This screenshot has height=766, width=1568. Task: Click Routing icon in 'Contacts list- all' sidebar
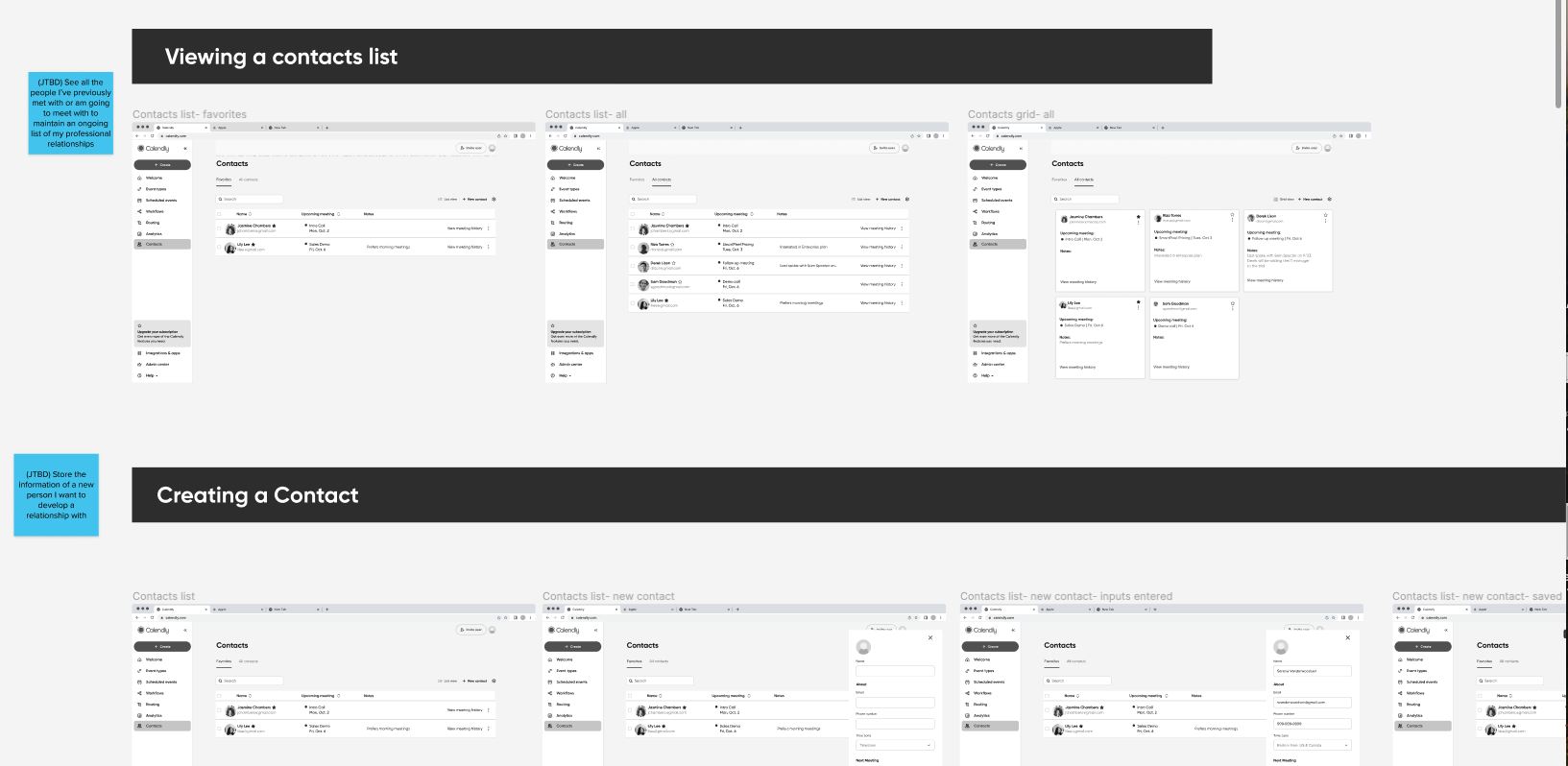553,223
